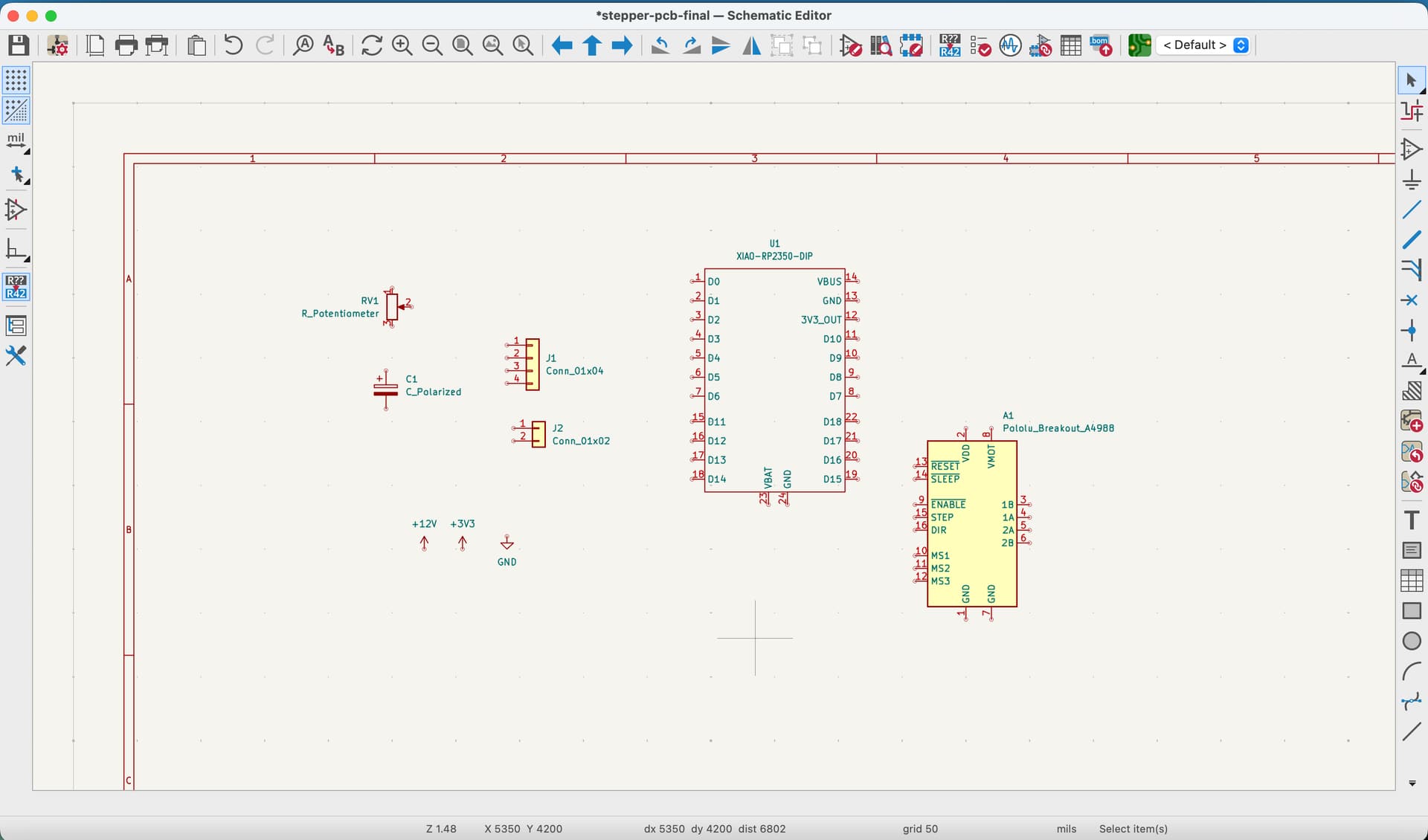Select the Place Symbols tool
The height and width of the screenshot is (840, 1428).
pyautogui.click(x=1412, y=149)
